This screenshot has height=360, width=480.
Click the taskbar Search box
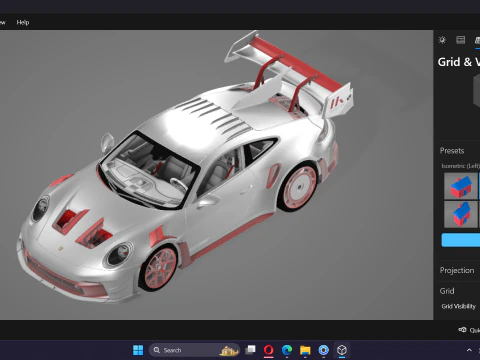(194, 350)
